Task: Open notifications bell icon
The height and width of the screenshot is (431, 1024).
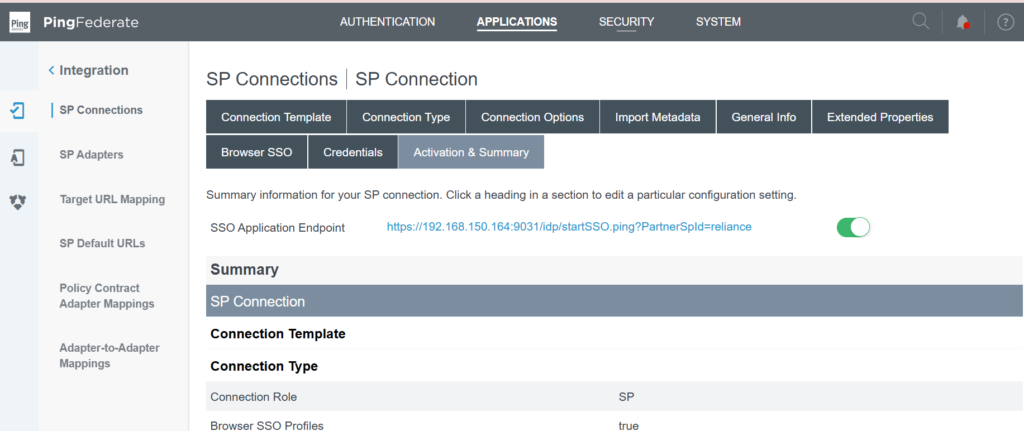Action: [963, 22]
